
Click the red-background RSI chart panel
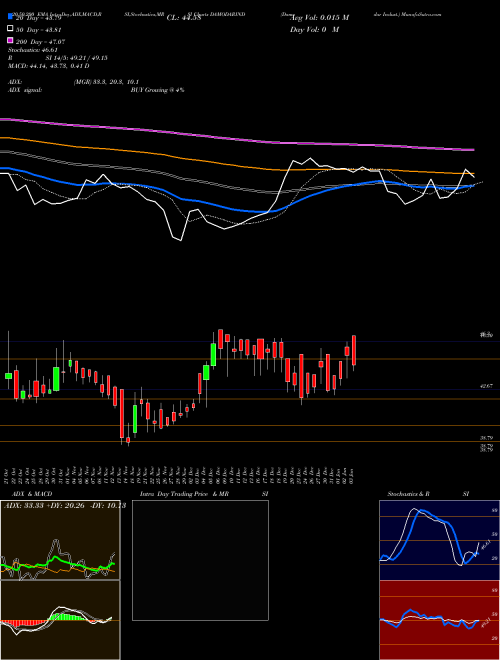pos(439,620)
